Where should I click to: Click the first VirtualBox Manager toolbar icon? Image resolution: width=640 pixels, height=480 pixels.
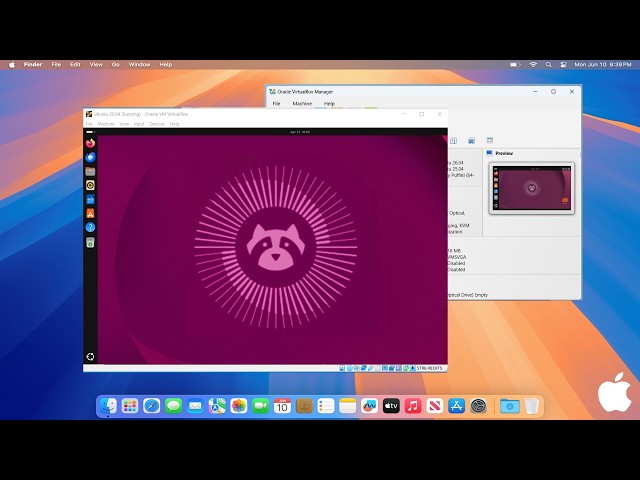pos(453,141)
